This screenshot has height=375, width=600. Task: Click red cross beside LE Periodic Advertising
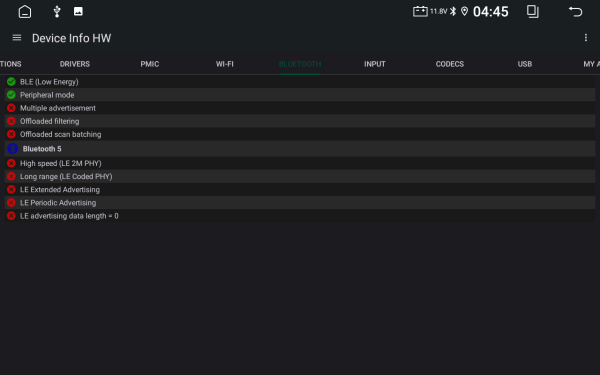click(11, 202)
